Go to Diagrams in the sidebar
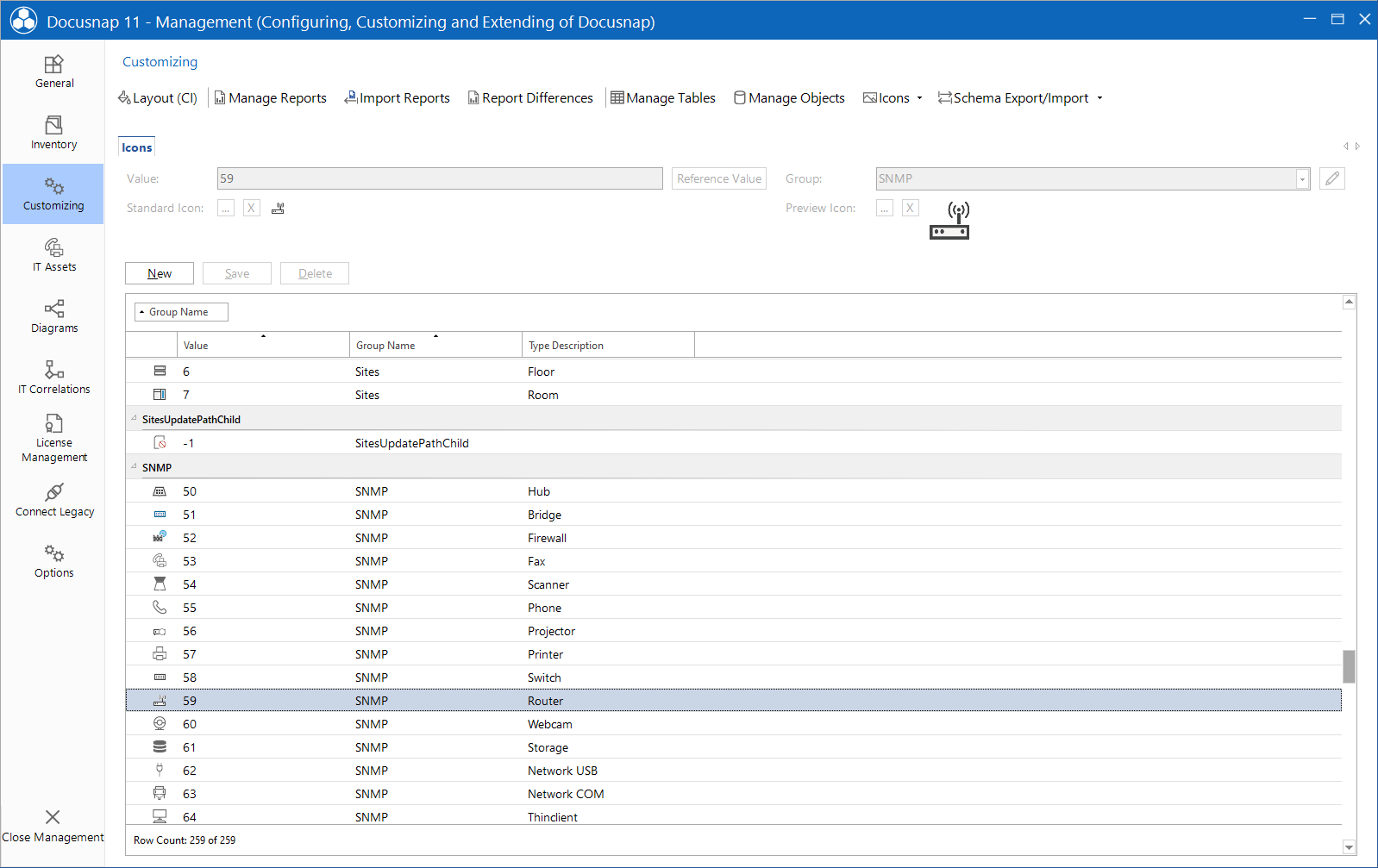 (53, 316)
